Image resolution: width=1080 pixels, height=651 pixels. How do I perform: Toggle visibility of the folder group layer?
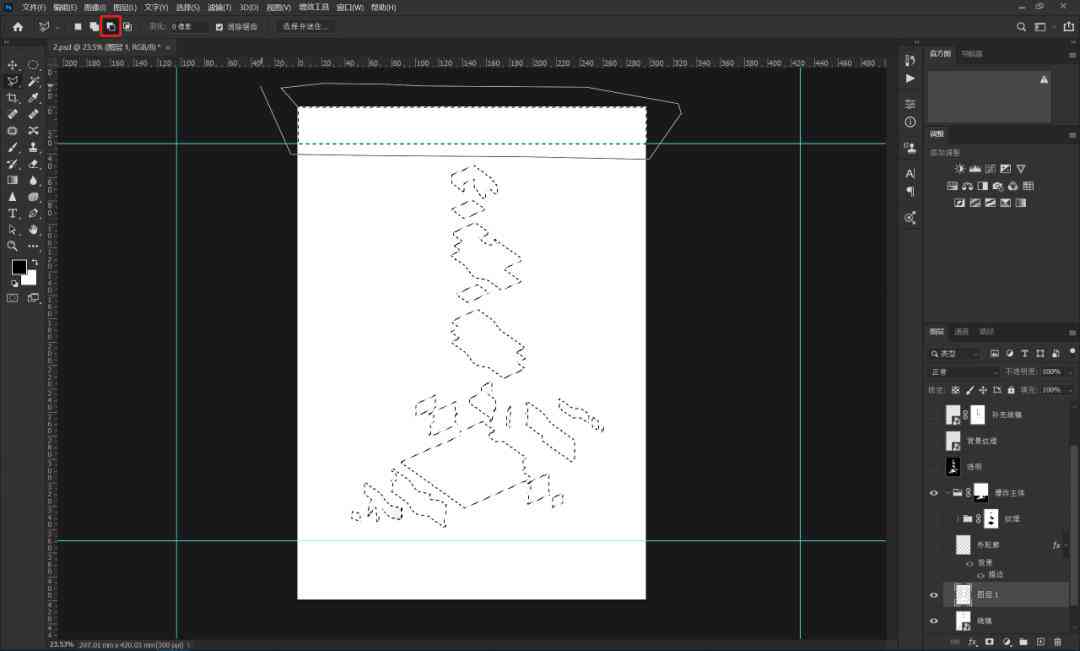point(934,493)
